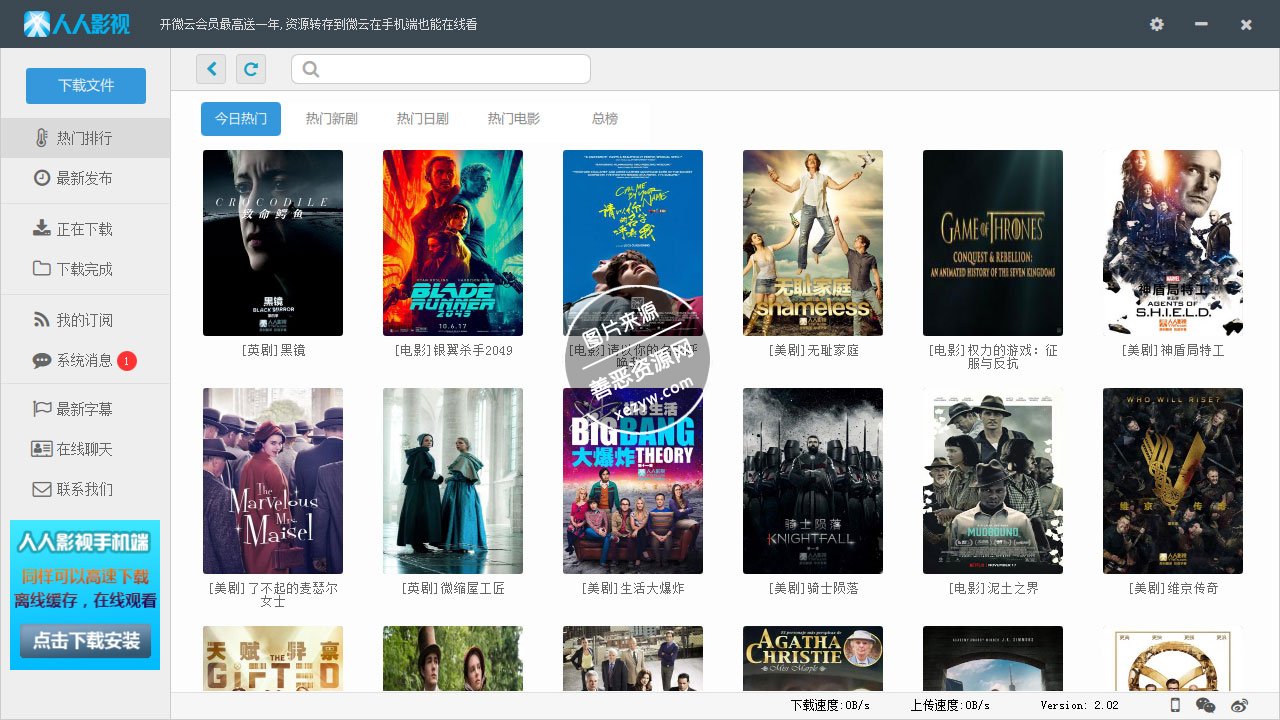
Task: Open settings gear in title bar
Action: click(1157, 24)
